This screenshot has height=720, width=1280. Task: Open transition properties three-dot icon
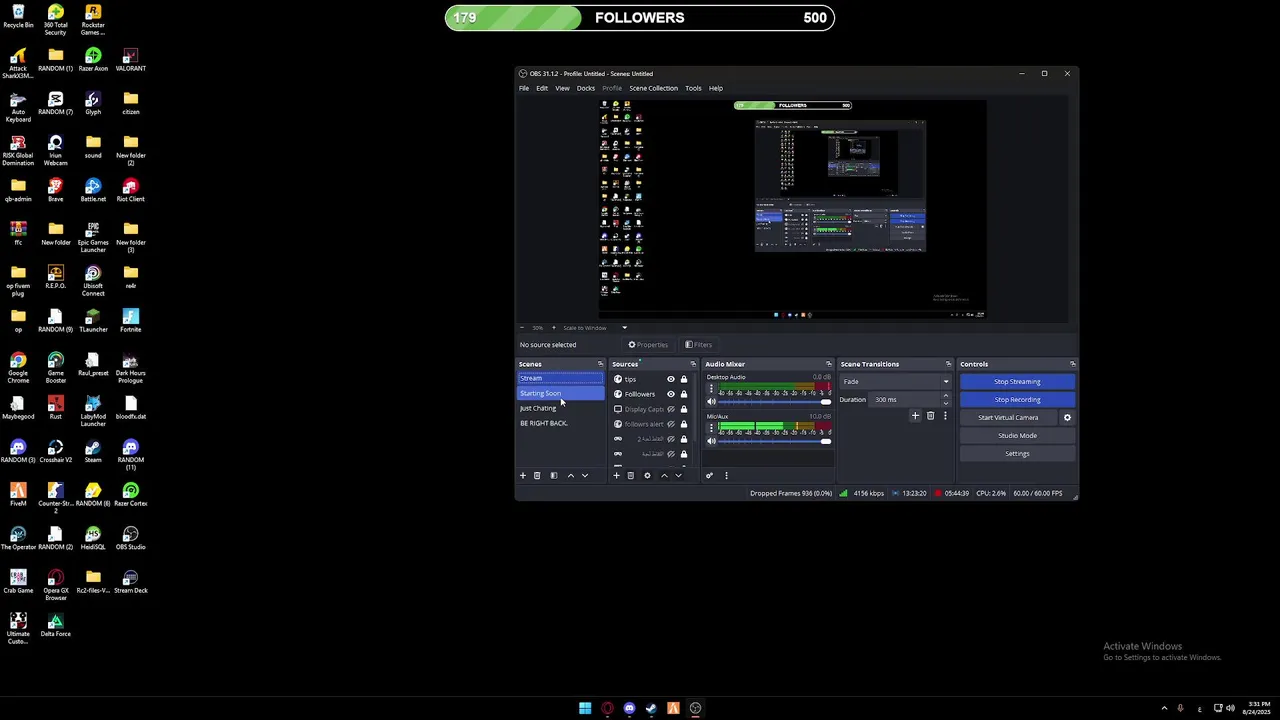coord(945,416)
